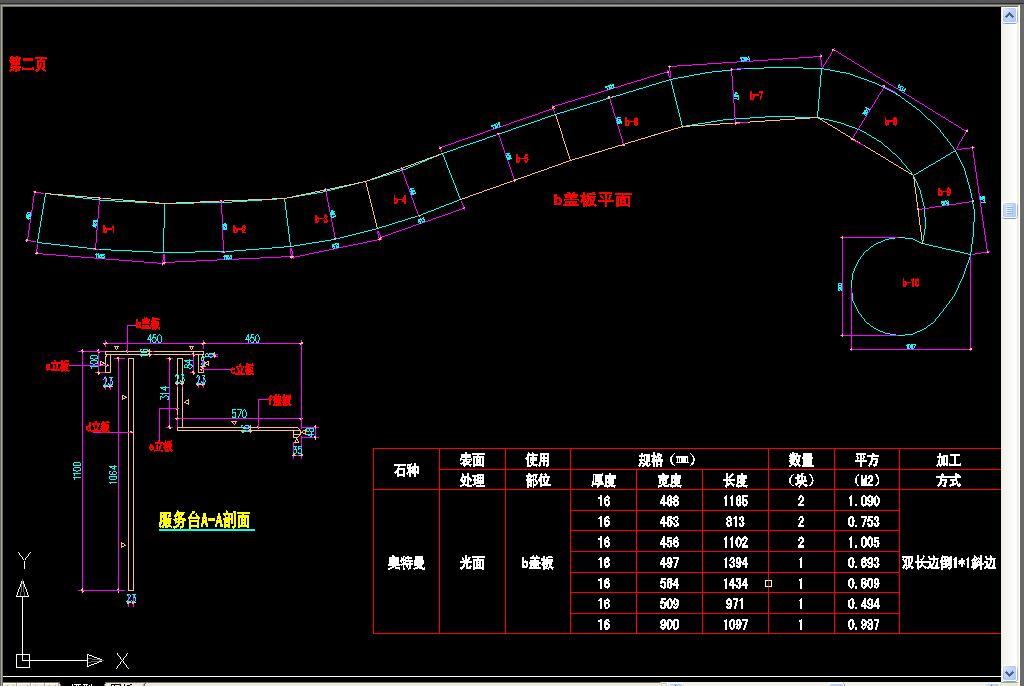Click the 'f盖板' annotation label

[279, 400]
